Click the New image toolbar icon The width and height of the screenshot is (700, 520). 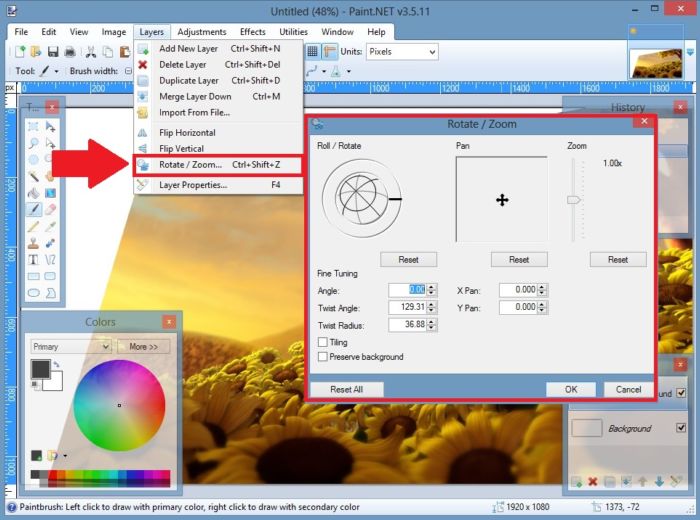click(x=20, y=52)
